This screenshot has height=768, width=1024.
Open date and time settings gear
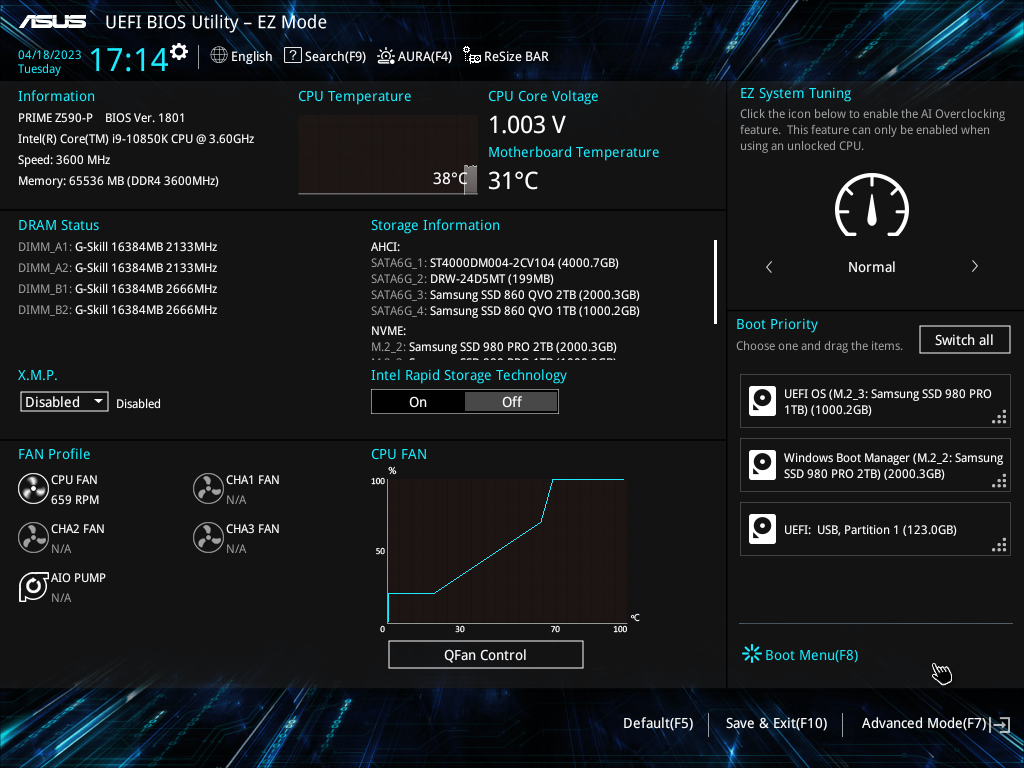[179, 51]
